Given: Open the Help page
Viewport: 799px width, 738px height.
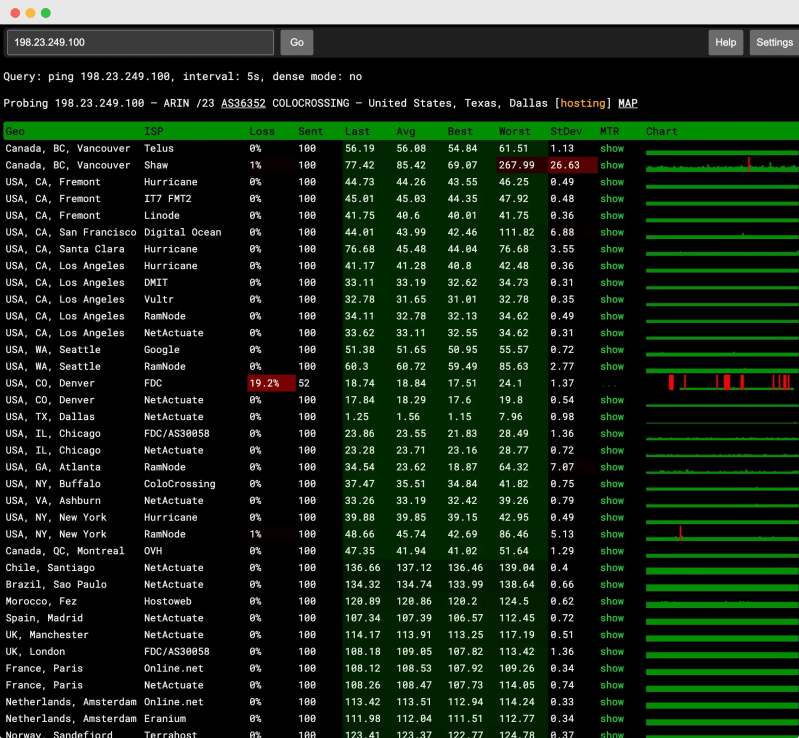Looking at the screenshot, I should click(x=725, y=42).
